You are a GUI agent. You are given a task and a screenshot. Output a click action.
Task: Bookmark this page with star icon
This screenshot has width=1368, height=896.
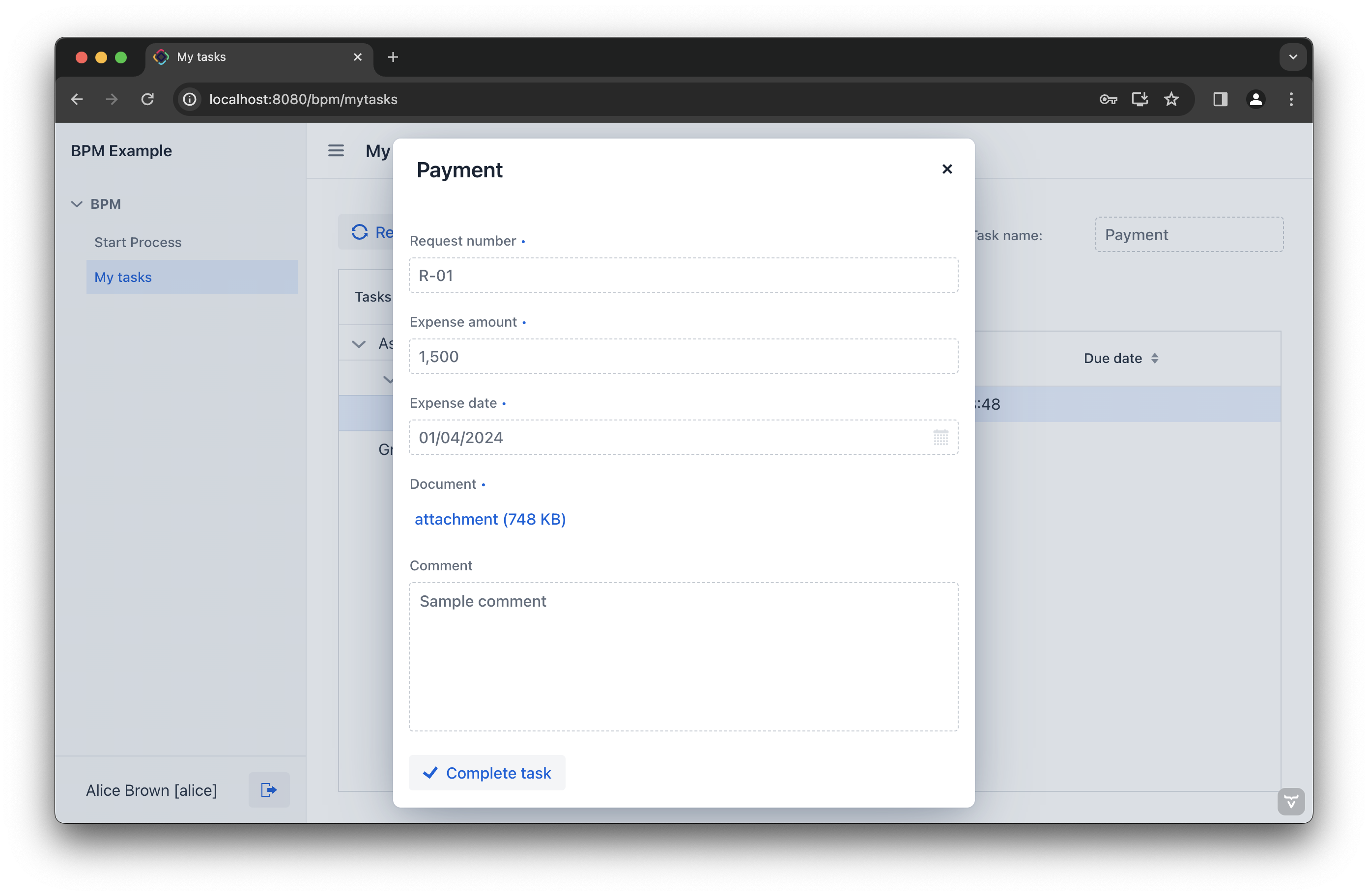coord(1171,99)
